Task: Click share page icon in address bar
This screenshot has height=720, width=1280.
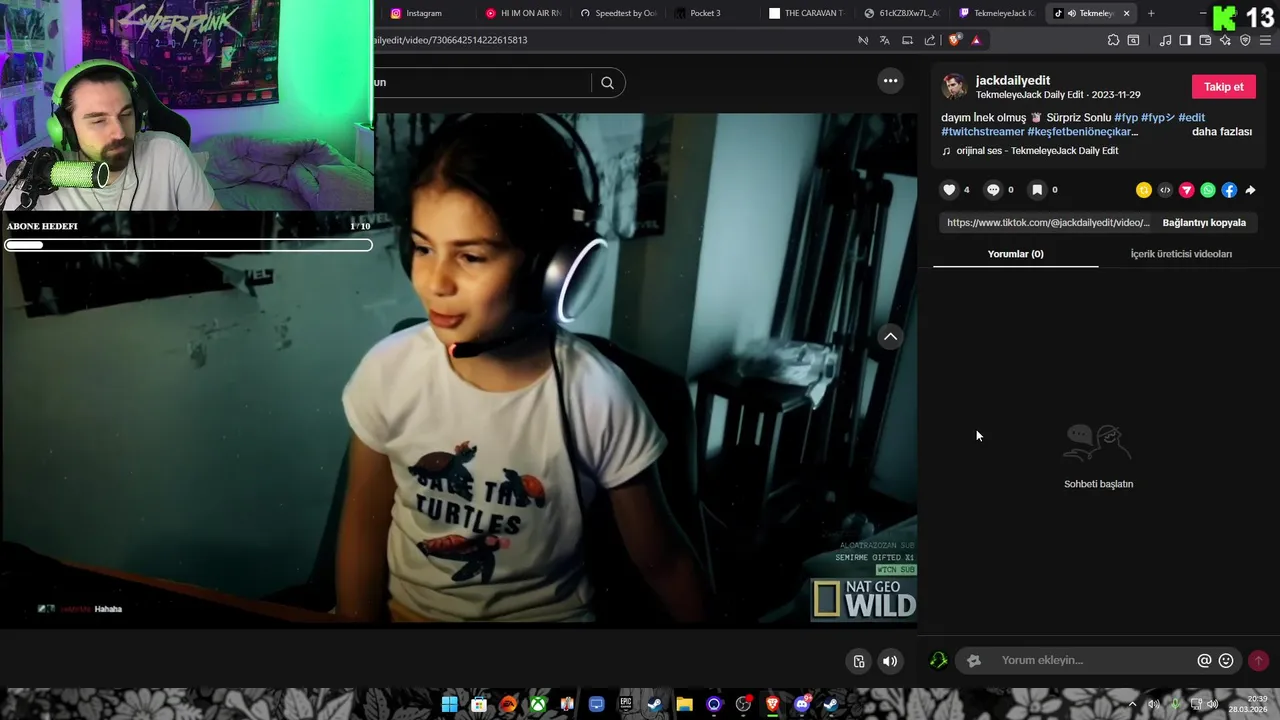Action: [930, 40]
